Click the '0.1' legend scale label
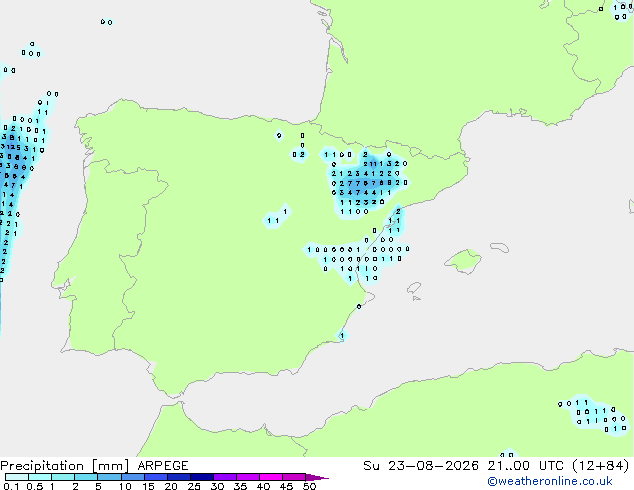This screenshot has width=634, height=490. [x=11, y=486]
